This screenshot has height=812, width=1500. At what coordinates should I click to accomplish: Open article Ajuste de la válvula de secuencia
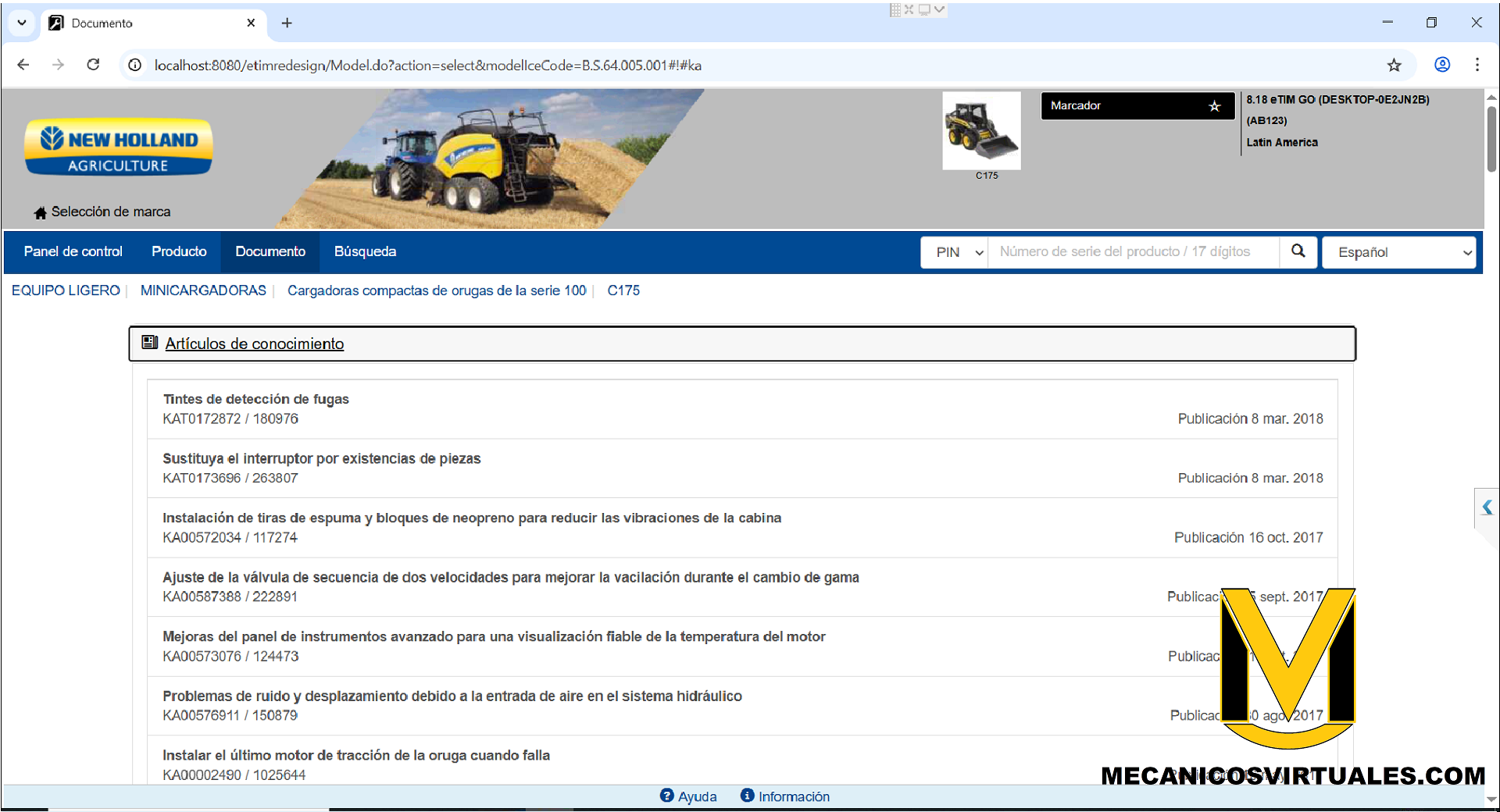click(511, 577)
